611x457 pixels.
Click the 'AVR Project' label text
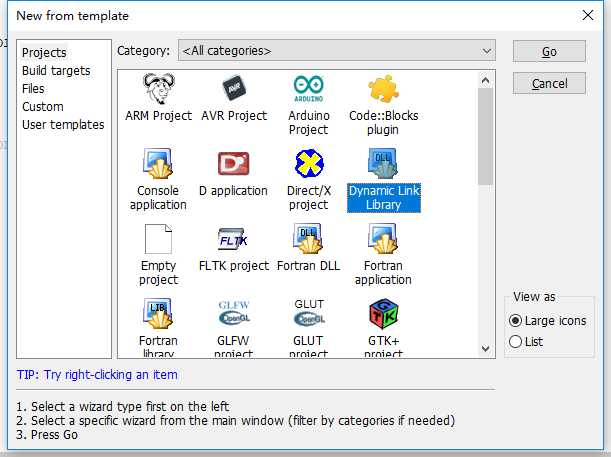(x=234, y=116)
